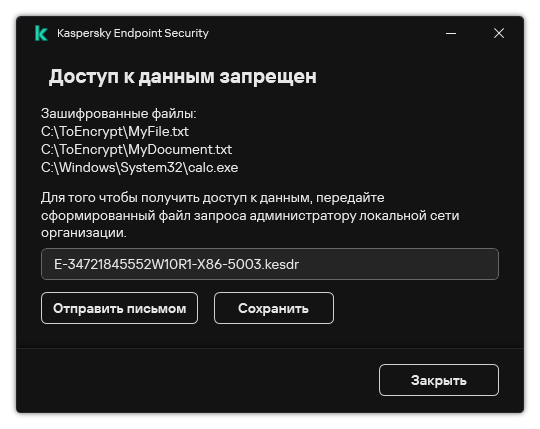Select the heading Доступ к данным запрещен
Screen dimensions: 540x429
tap(183, 76)
